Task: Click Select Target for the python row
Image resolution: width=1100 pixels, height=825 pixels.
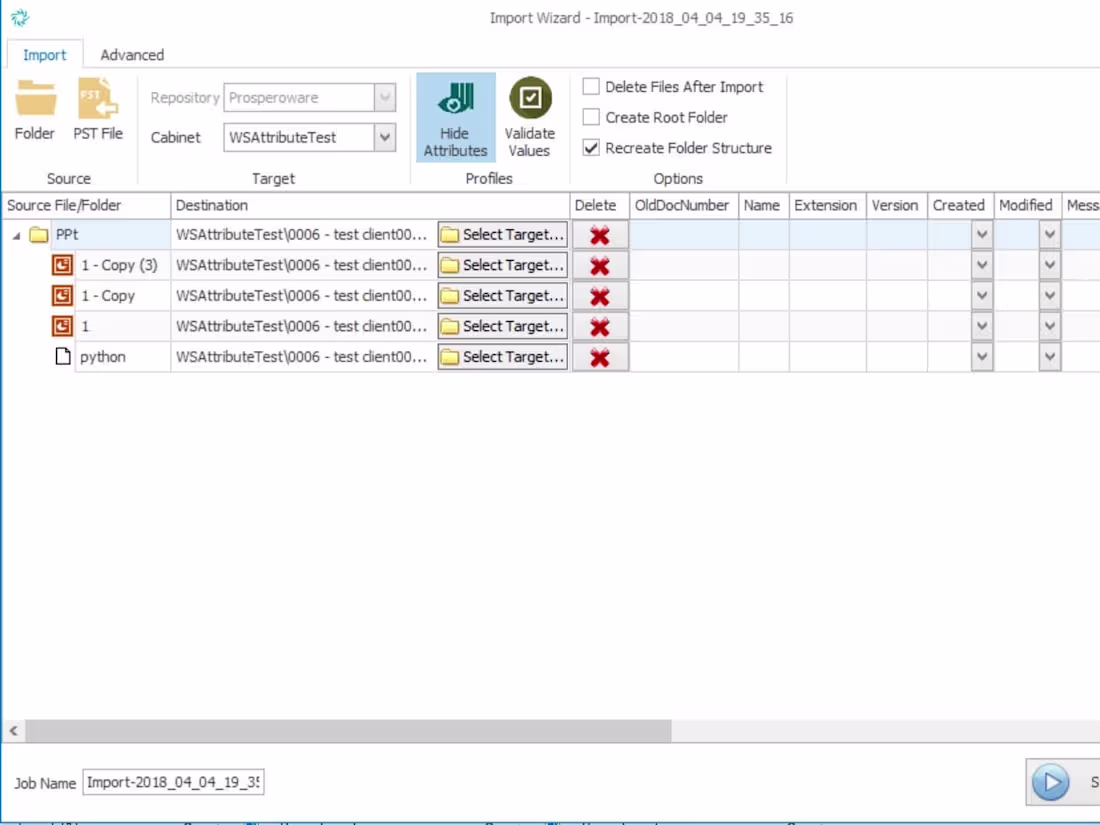Action: click(501, 356)
